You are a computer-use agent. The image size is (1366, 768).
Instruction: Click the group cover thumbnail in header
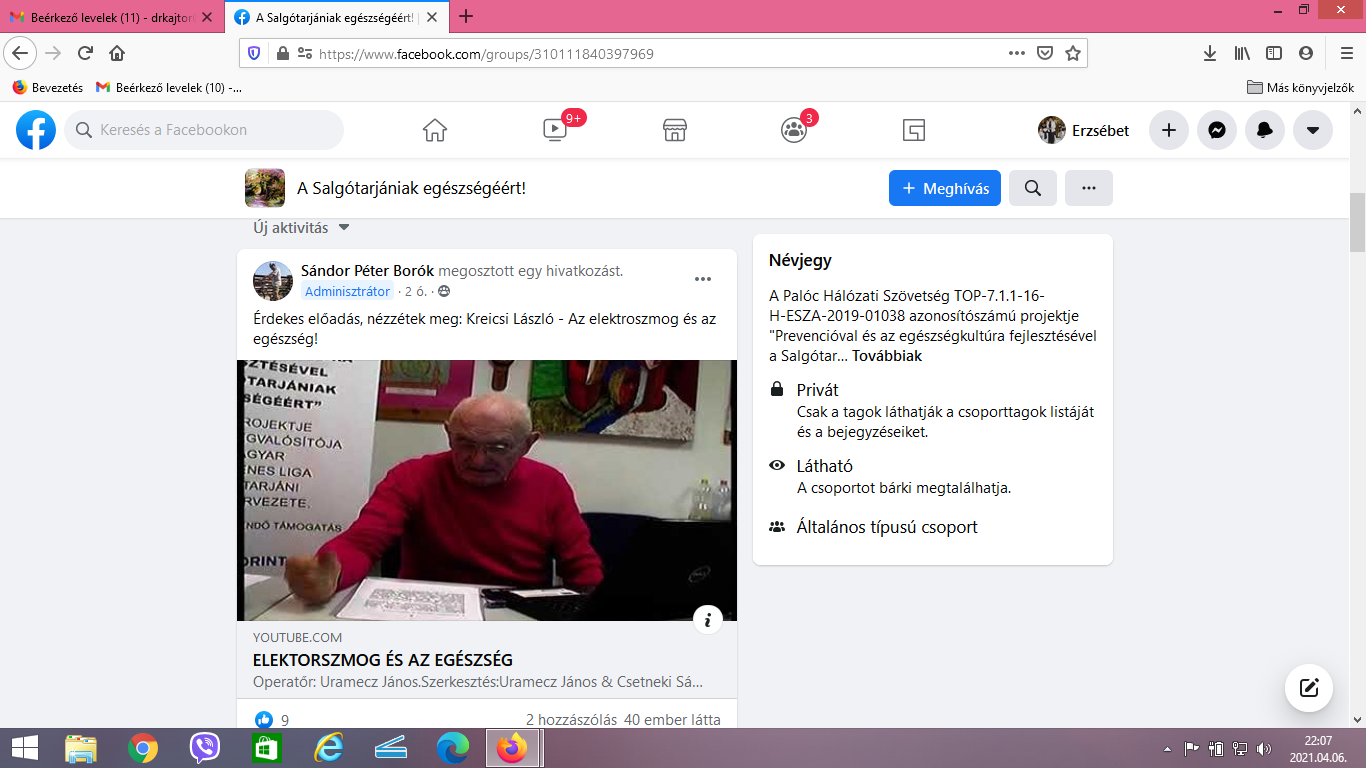point(265,188)
